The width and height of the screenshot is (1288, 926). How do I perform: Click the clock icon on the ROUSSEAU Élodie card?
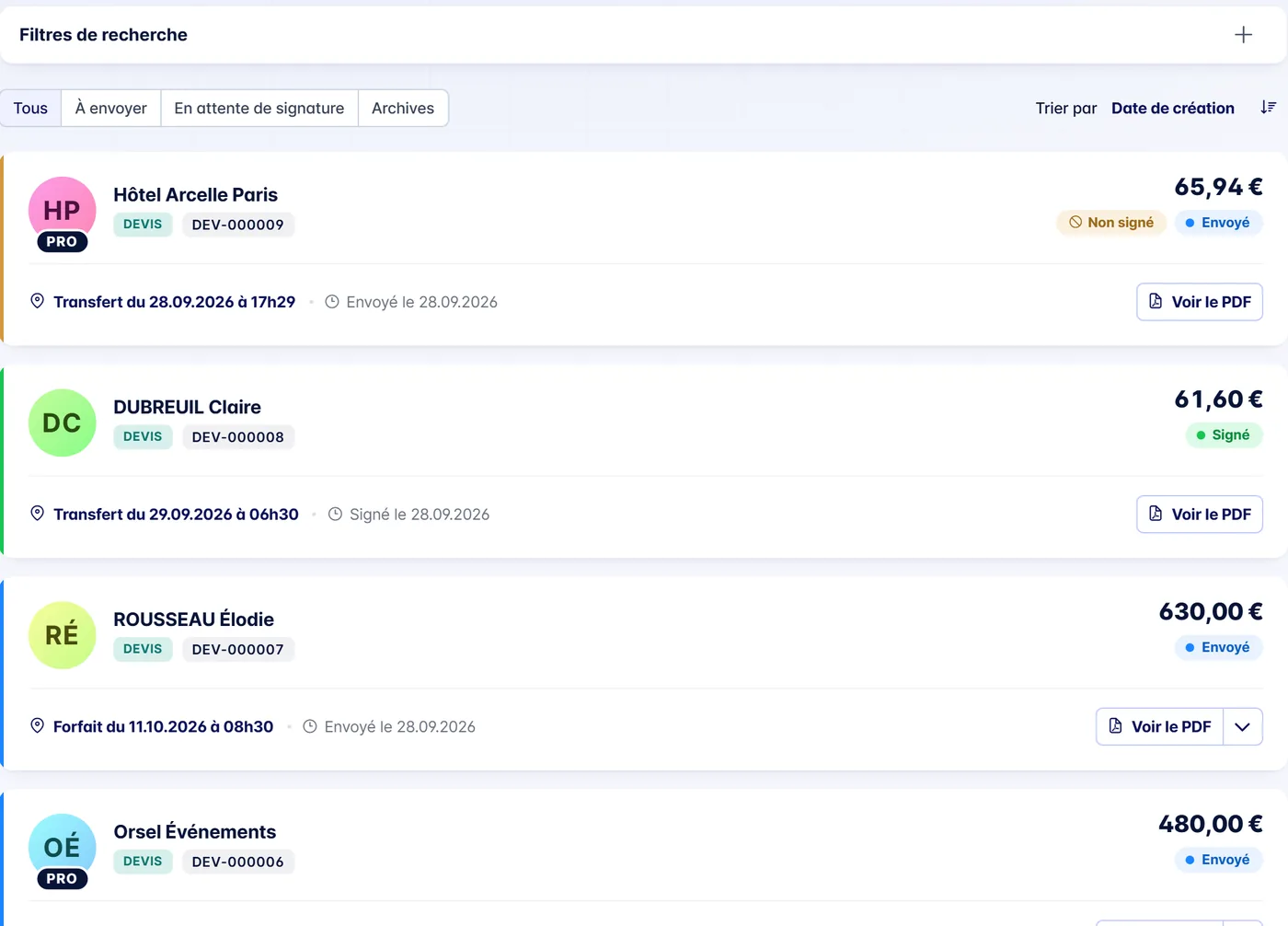pyautogui.click(x=310, y=726)
